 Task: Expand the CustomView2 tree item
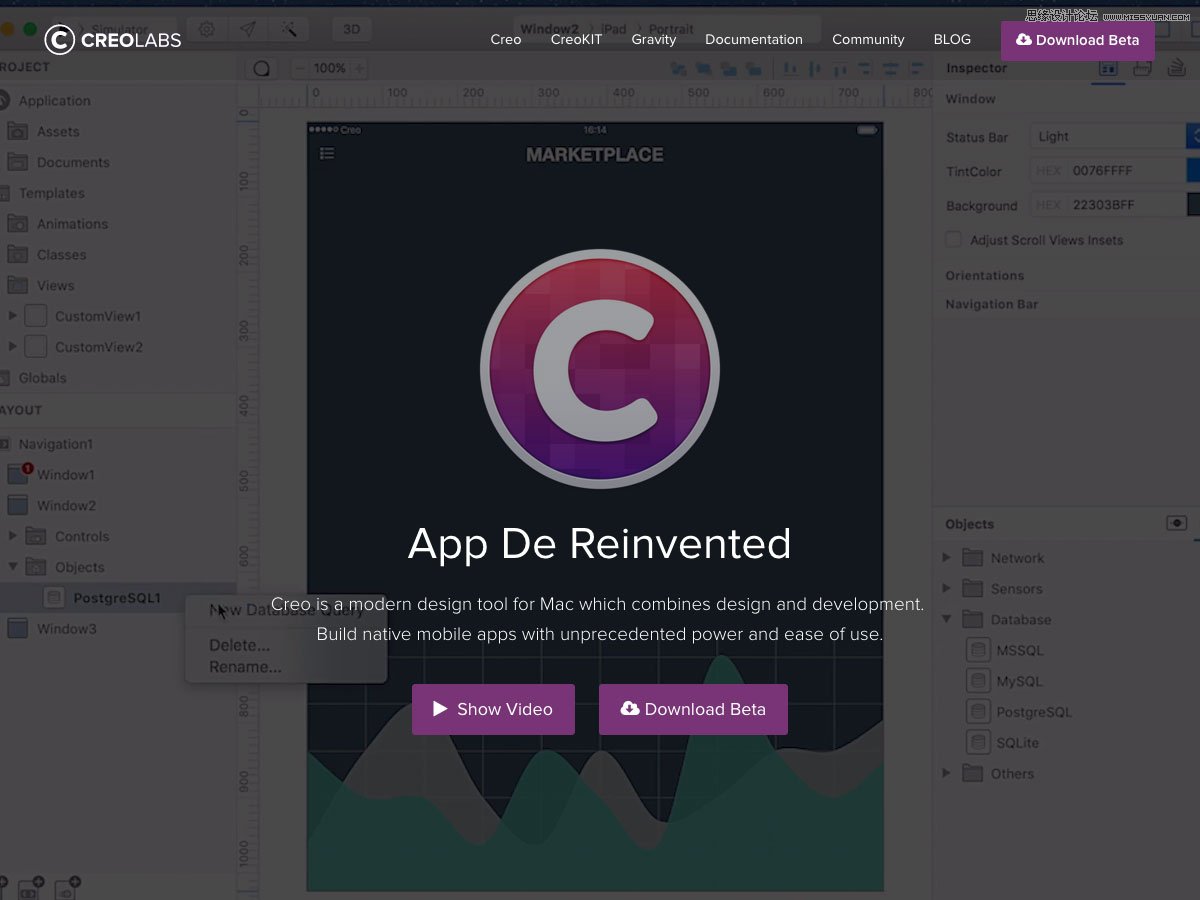(x=13, y=347)
